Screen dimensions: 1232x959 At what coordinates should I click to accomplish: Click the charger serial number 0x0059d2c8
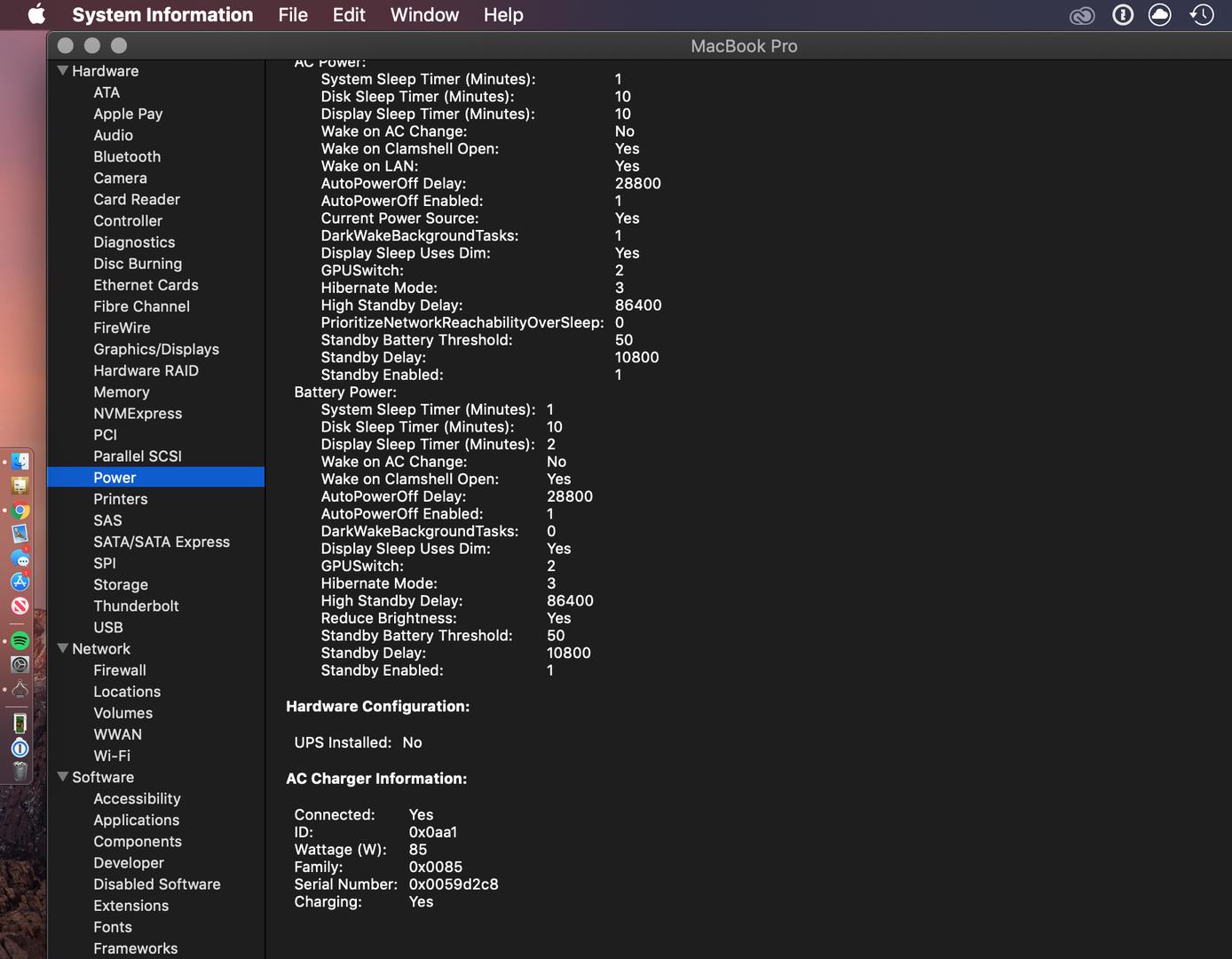[x=454, y=884]
